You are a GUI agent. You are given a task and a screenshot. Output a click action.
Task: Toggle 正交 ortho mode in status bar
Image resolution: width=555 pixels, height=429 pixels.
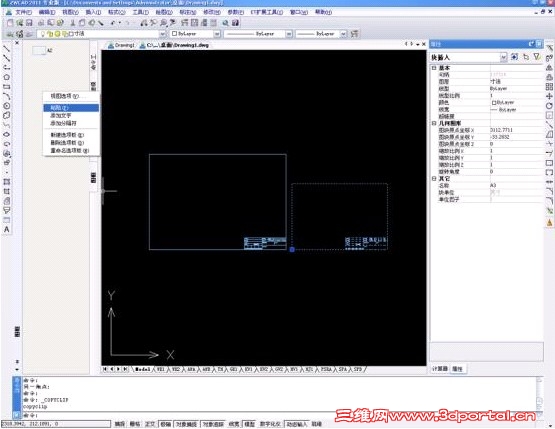pyautogui.click(x=150, y=424)
